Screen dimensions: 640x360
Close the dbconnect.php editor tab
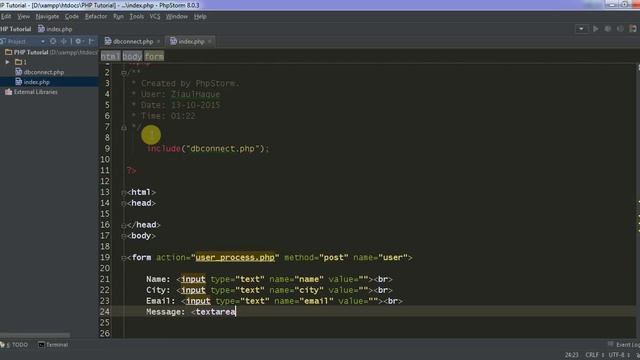coord(159,42)
